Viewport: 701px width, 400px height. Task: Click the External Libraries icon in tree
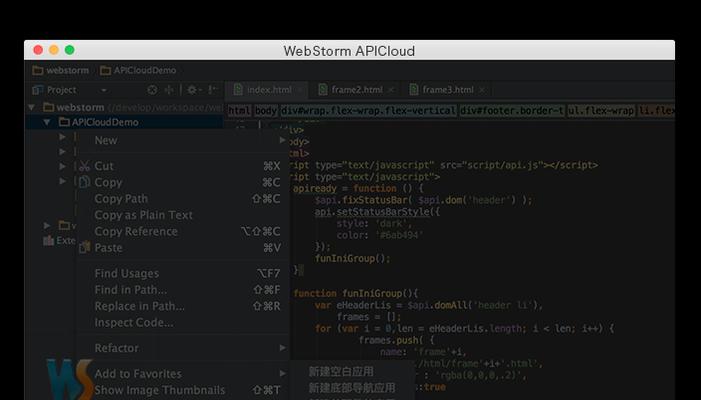pos(48,240)
